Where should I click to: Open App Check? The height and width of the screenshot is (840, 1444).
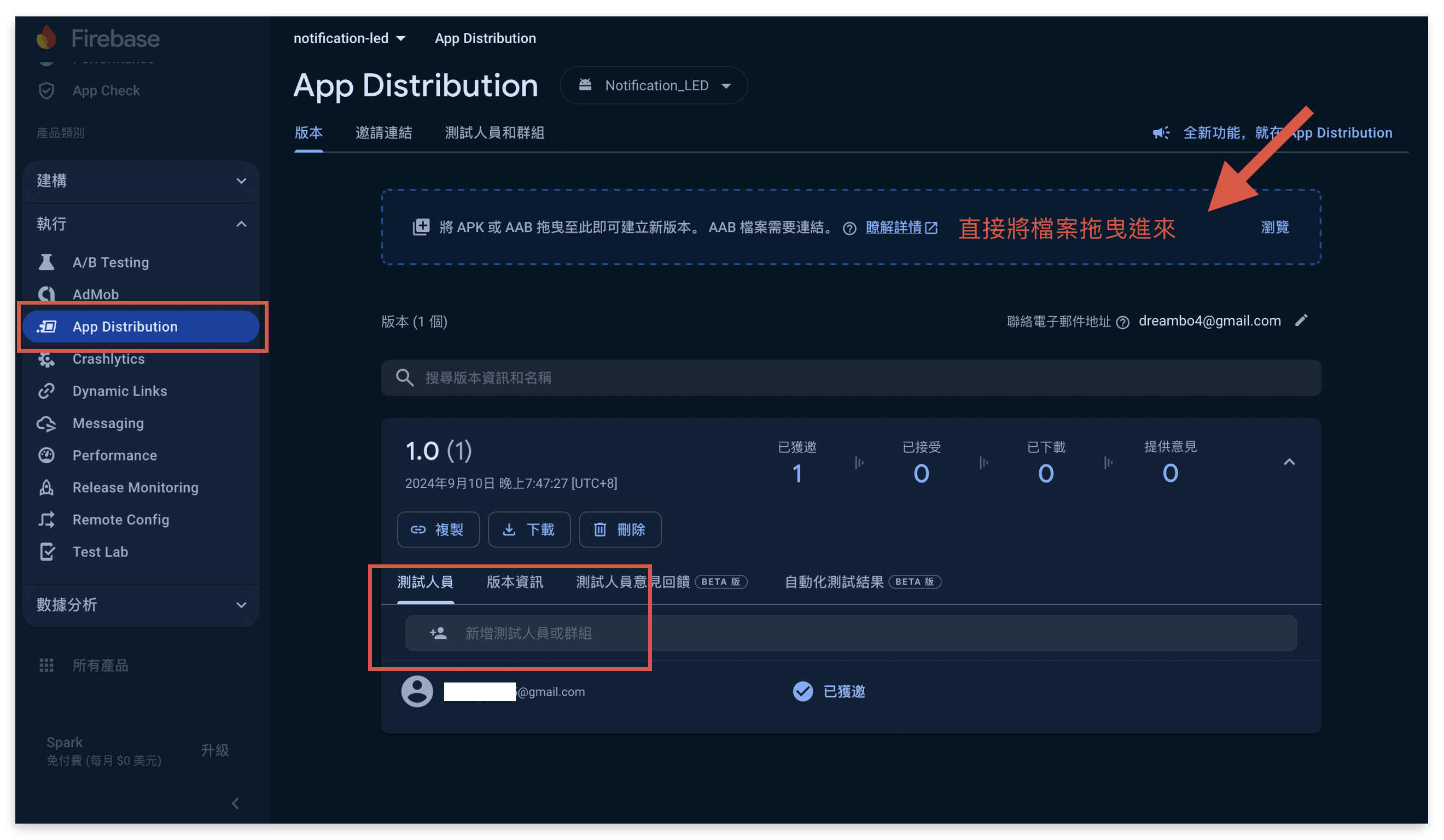tap(106, 90)
